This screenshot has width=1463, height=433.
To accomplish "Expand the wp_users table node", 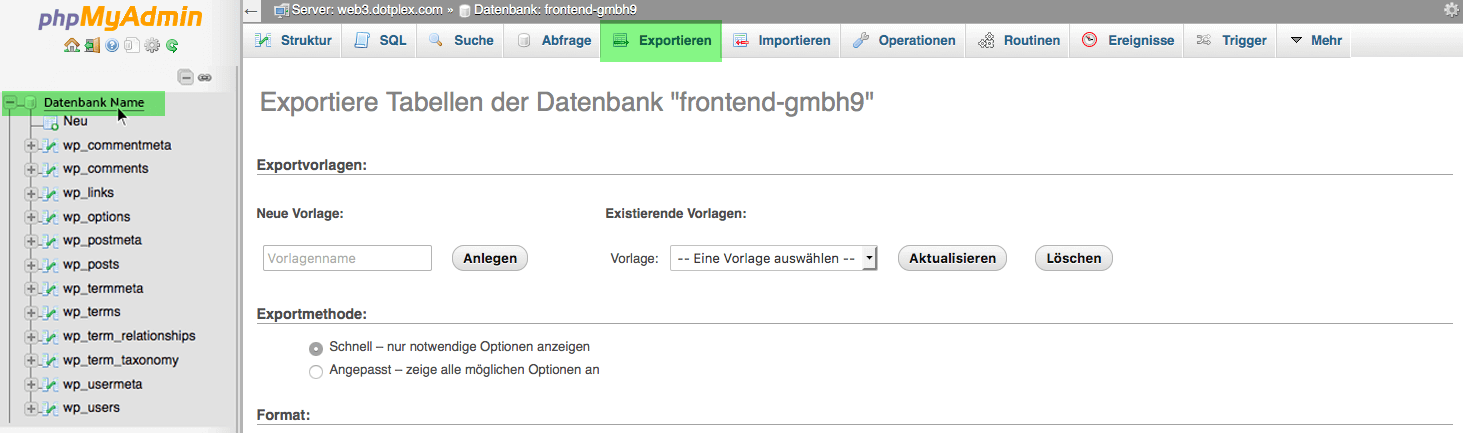I will coord(31,408).
